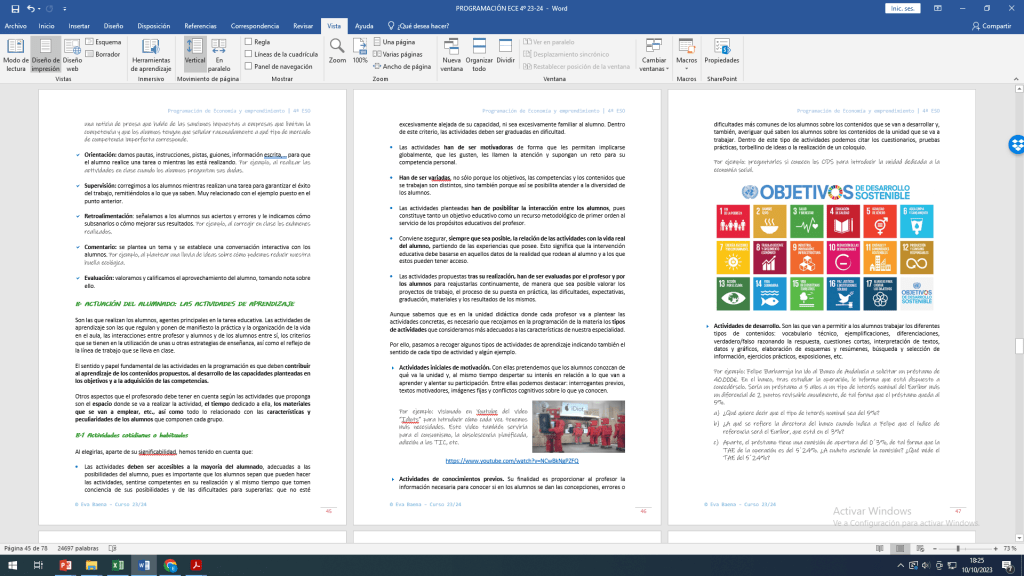Switch to the Referencias tab
The height and width of the screenshot is (576, 1024).
click(200, 25)
